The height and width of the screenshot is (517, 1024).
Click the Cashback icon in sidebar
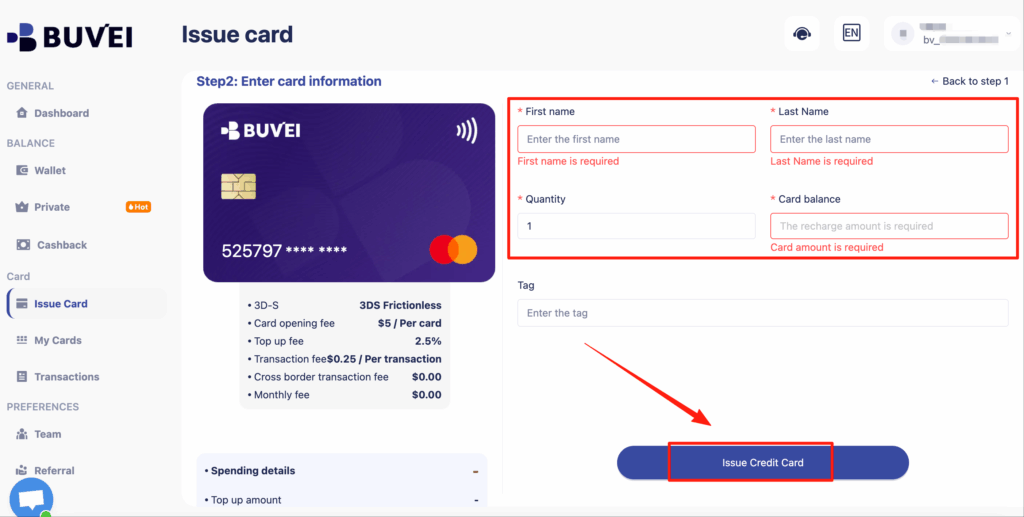pyautogui.click(x=23, y=245)
